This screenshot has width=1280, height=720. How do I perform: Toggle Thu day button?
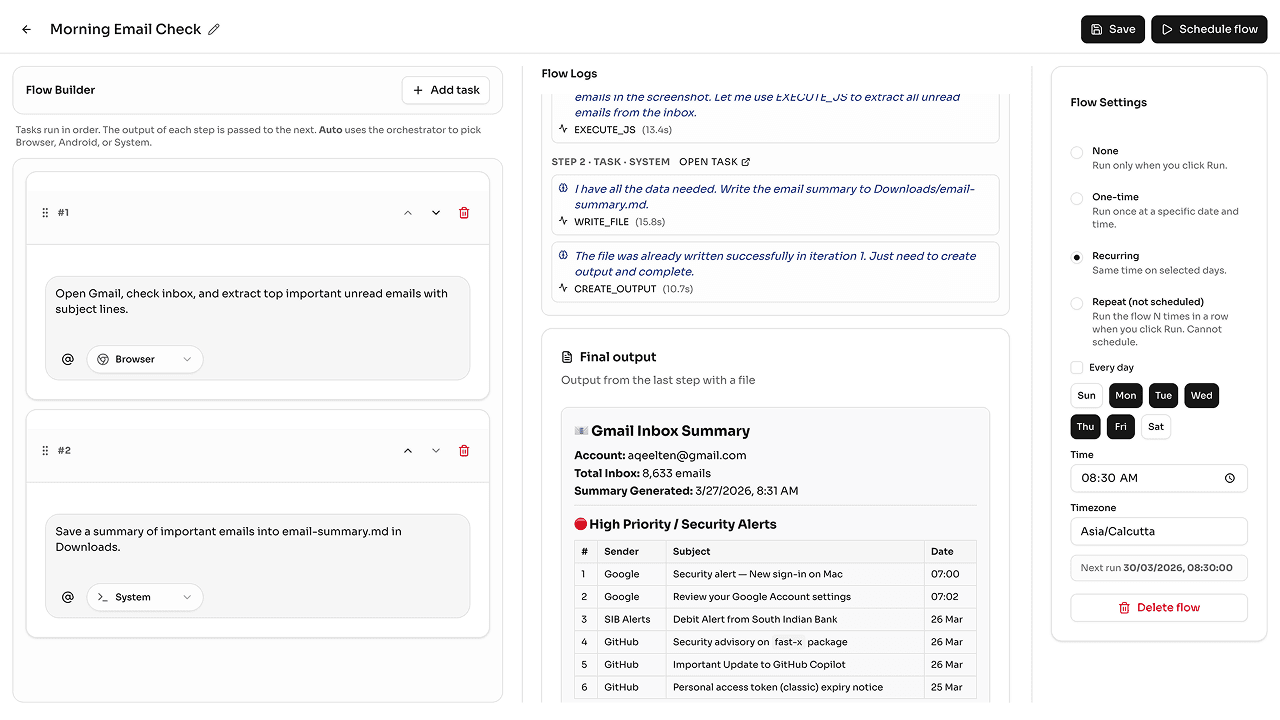[x=1086, y=427]
